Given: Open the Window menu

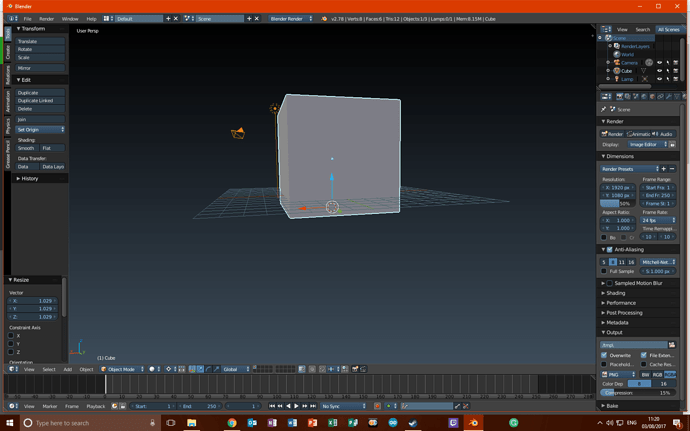Looking at the screenshot, I should [x=70, y=19].
